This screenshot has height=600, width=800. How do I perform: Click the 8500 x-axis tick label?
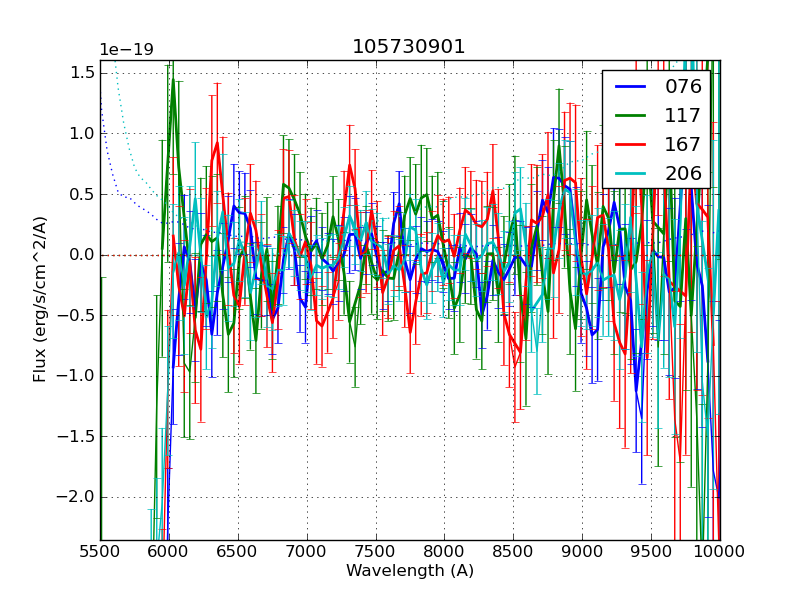point(513,551)
